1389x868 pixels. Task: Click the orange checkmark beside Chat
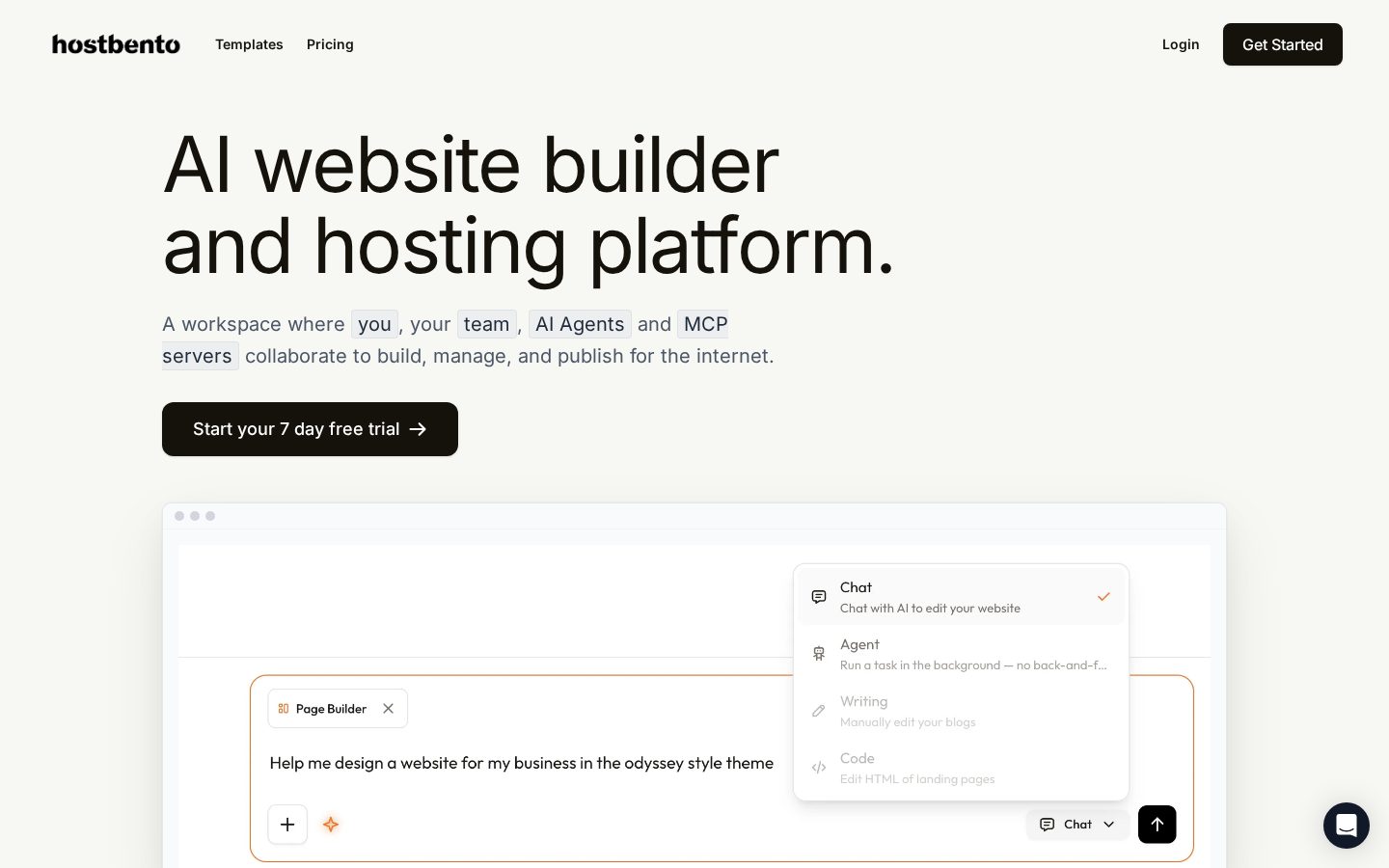coord(1103,597)
